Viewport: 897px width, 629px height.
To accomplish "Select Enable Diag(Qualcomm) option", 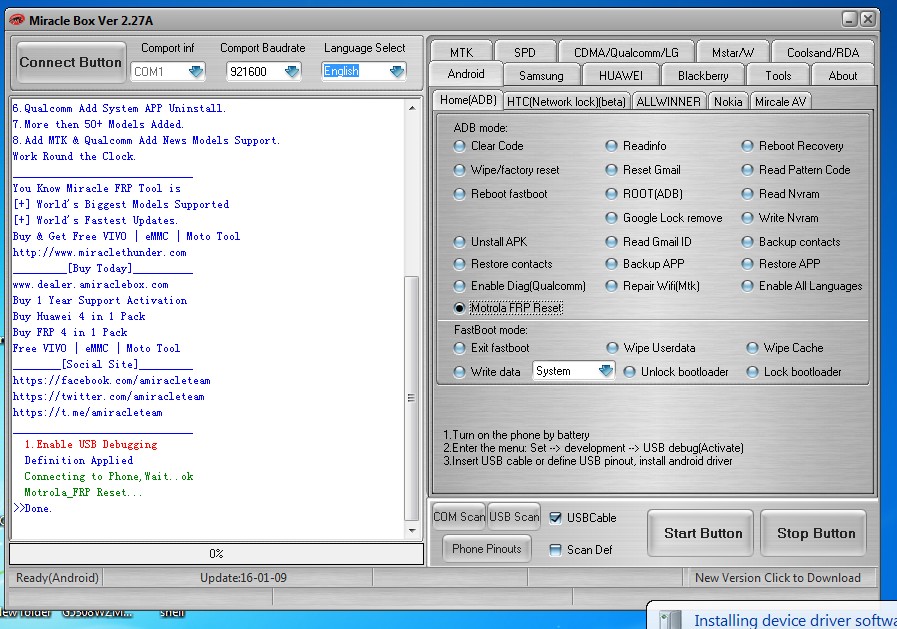I will click(x=459, y=286).
